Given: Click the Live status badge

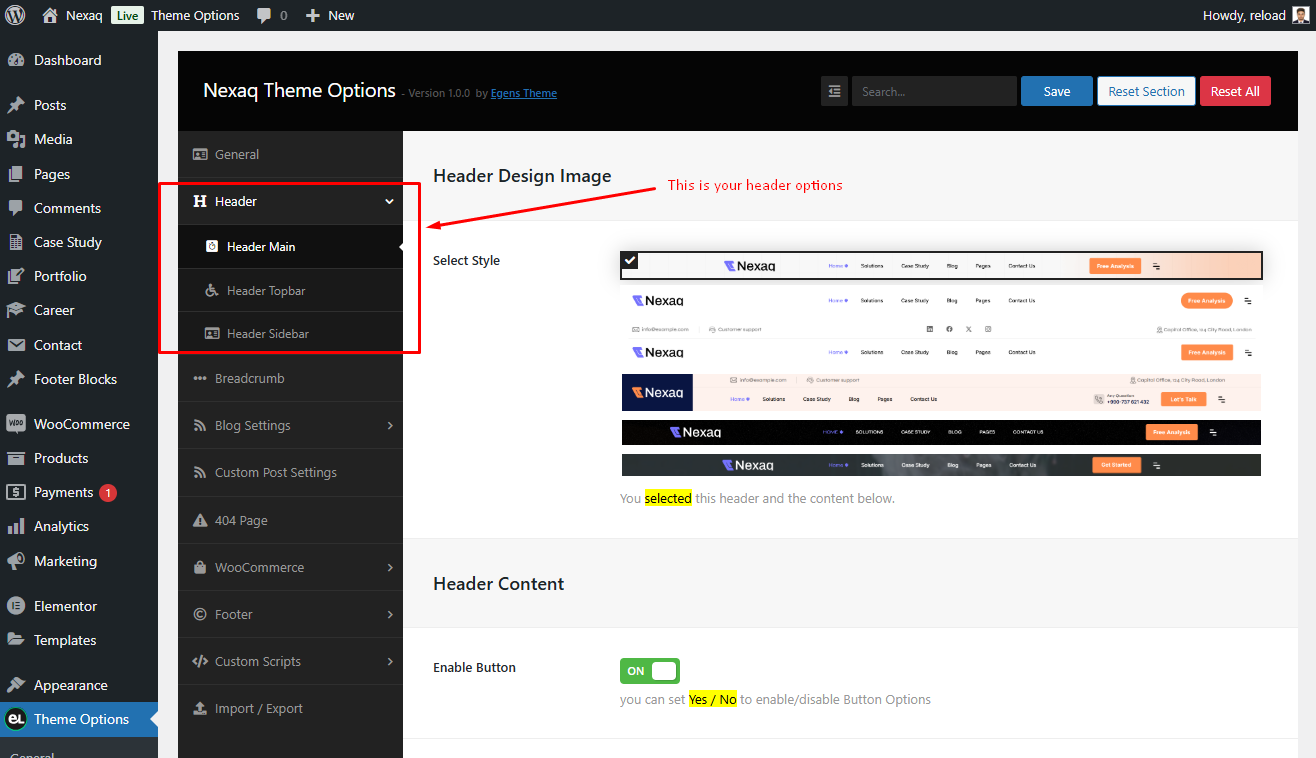Looking at the screenshot, I should tap(127, 15).
